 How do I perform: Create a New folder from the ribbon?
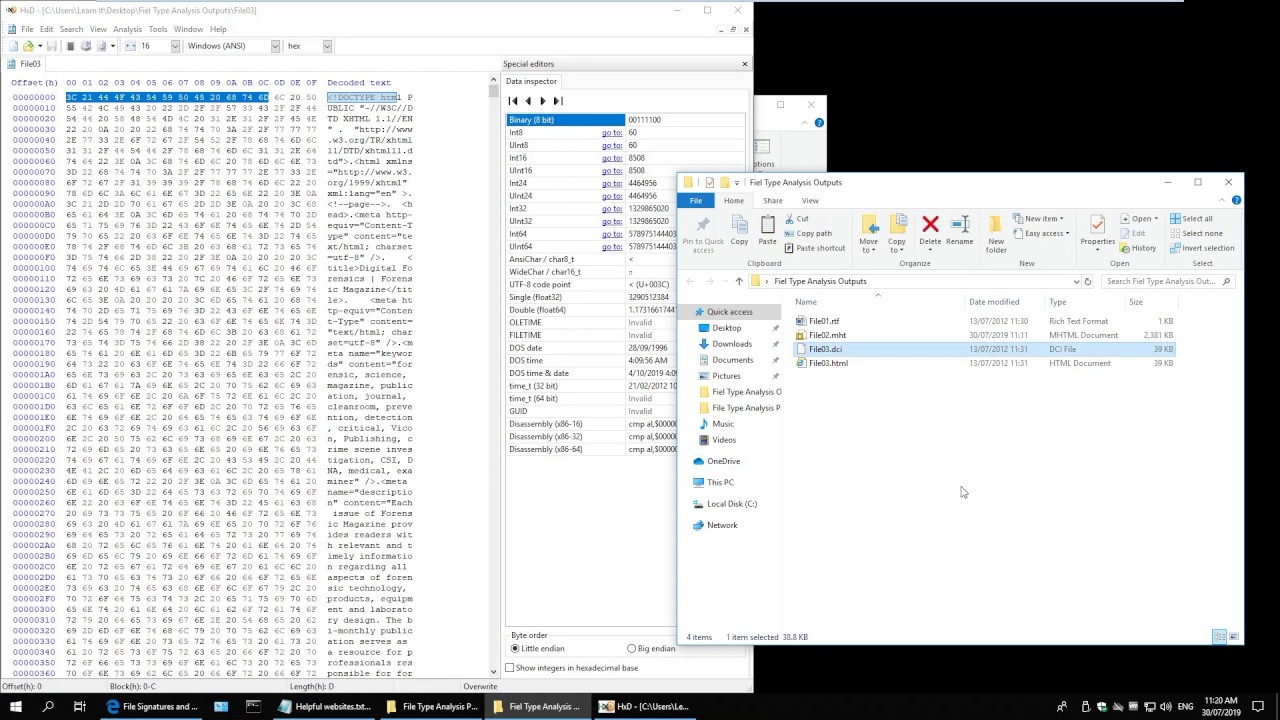(996, 232)
